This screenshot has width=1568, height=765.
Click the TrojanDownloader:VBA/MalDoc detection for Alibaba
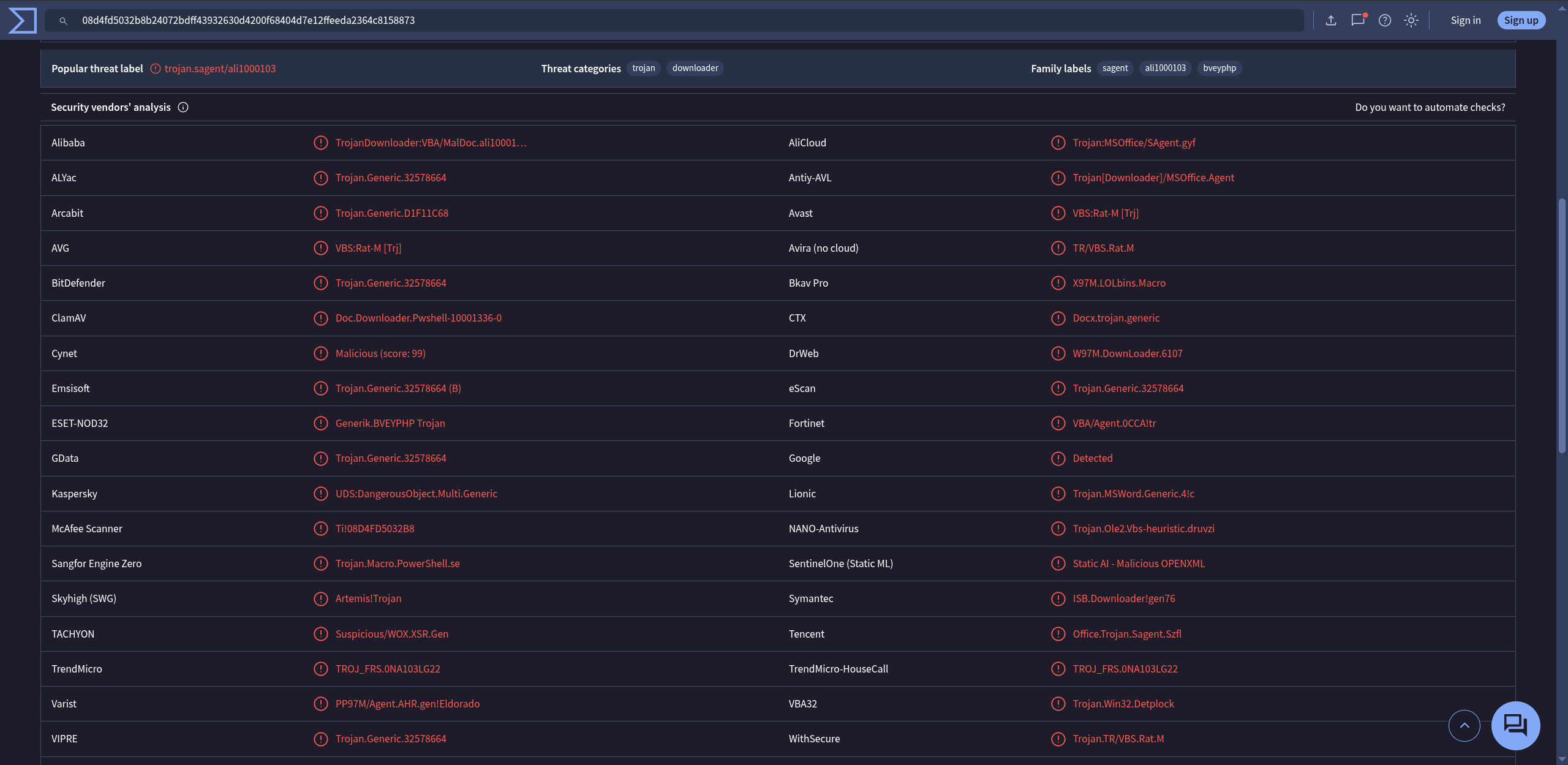tap(431, 143)
